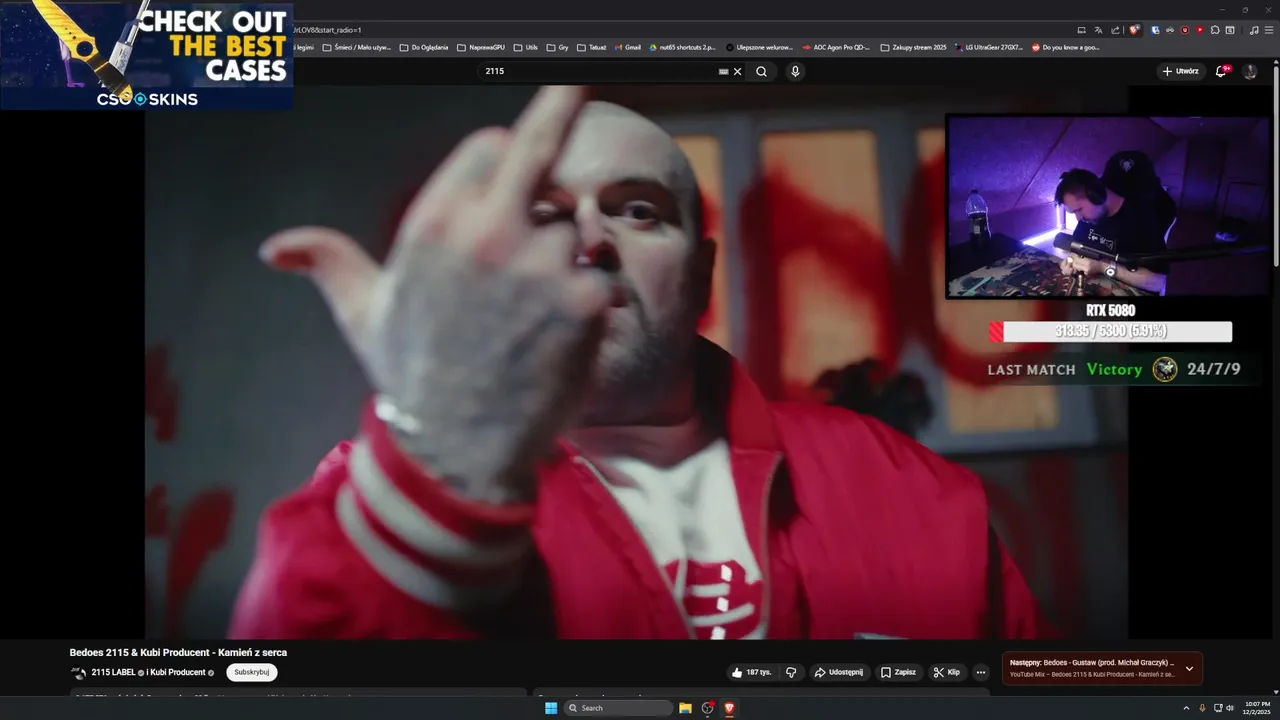Open YouTube notifications bell

click(x=1222, y=71)
